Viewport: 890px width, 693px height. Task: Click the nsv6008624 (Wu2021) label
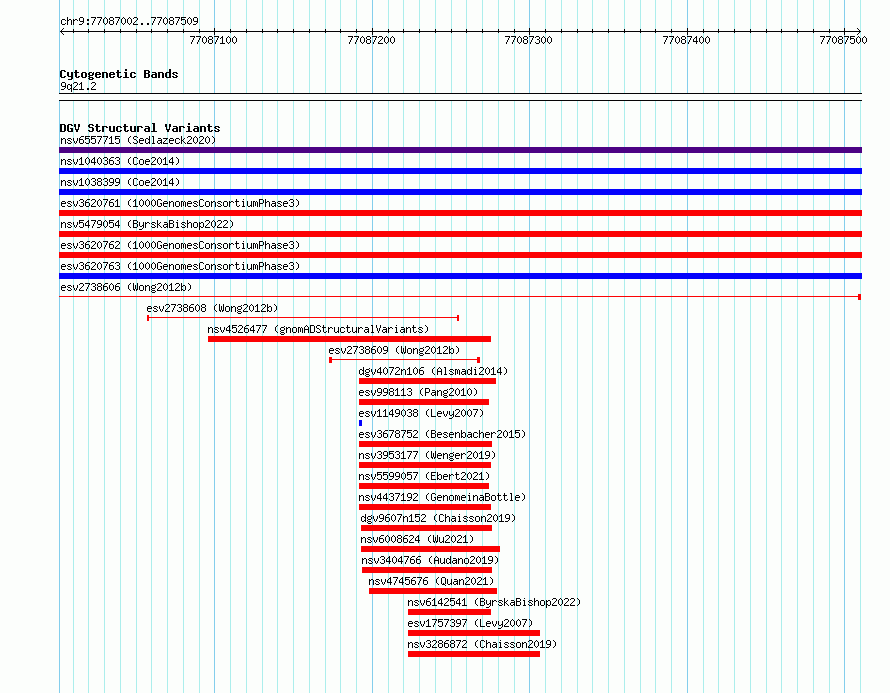(x=417, y=539)
